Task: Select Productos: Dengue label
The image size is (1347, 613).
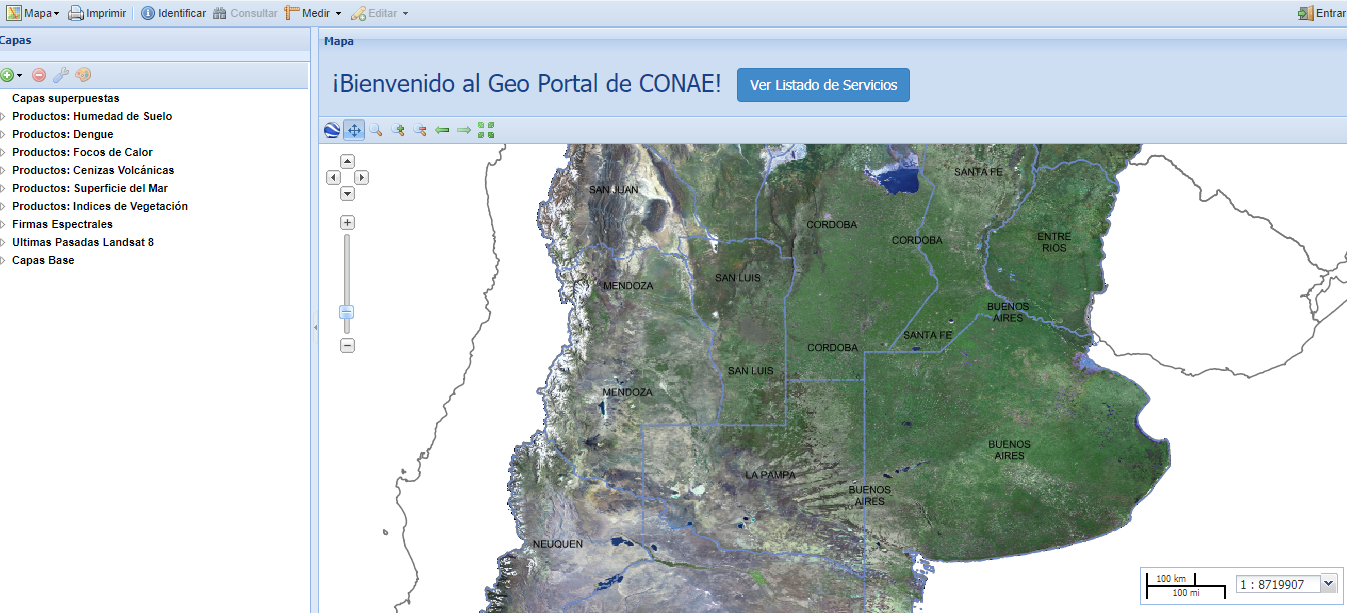Action: tap(63, 134)
